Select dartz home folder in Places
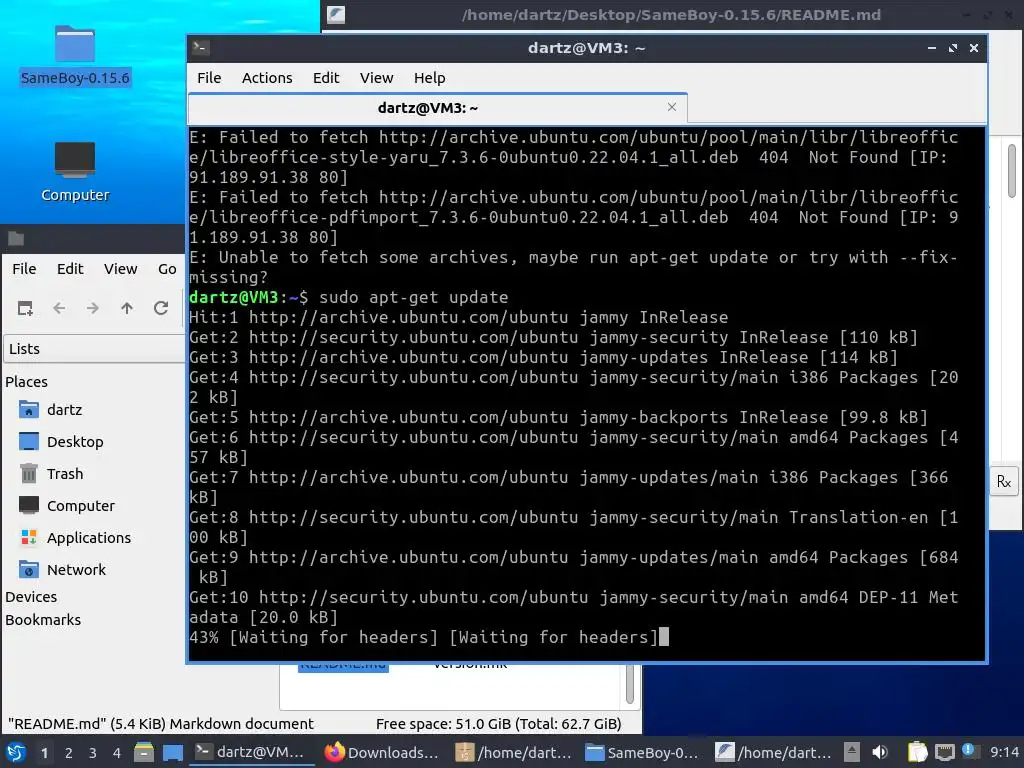This screenshot has width=1024, height=768. point(64,410)
